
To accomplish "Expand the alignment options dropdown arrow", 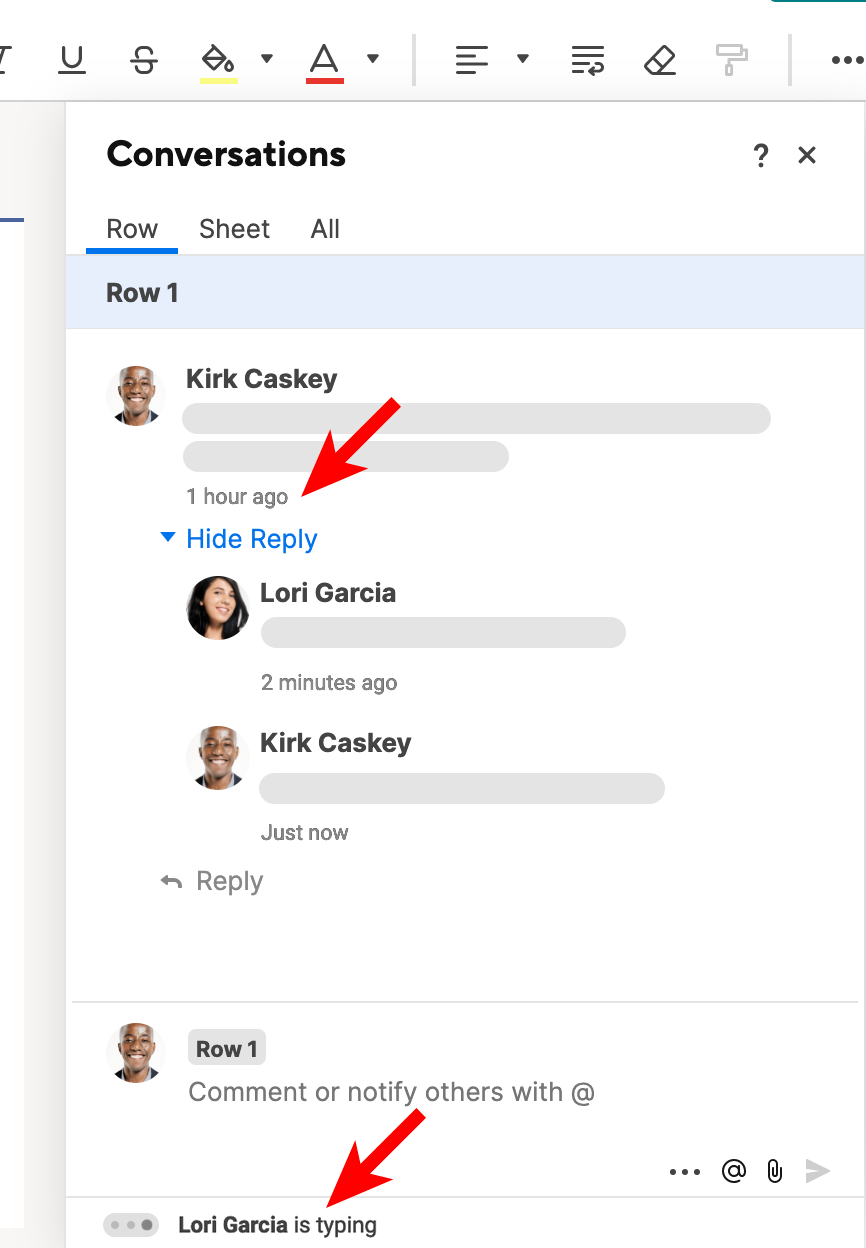I will point(522,59).
